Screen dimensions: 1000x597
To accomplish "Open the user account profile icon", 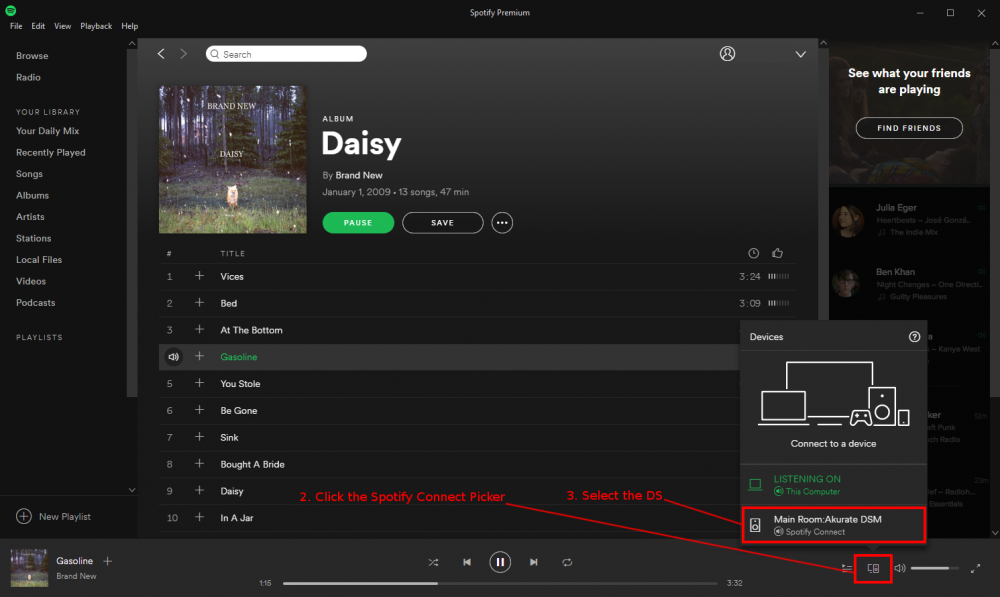I will click(x=727, y=54).
